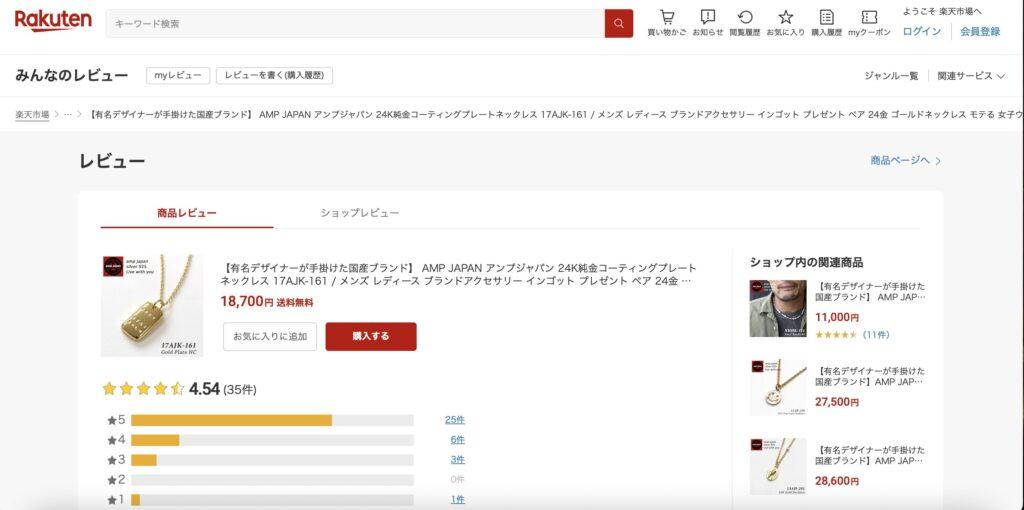Open the my coupon (myクーポン) icon

pyautogui.click(x=869, y=23)
